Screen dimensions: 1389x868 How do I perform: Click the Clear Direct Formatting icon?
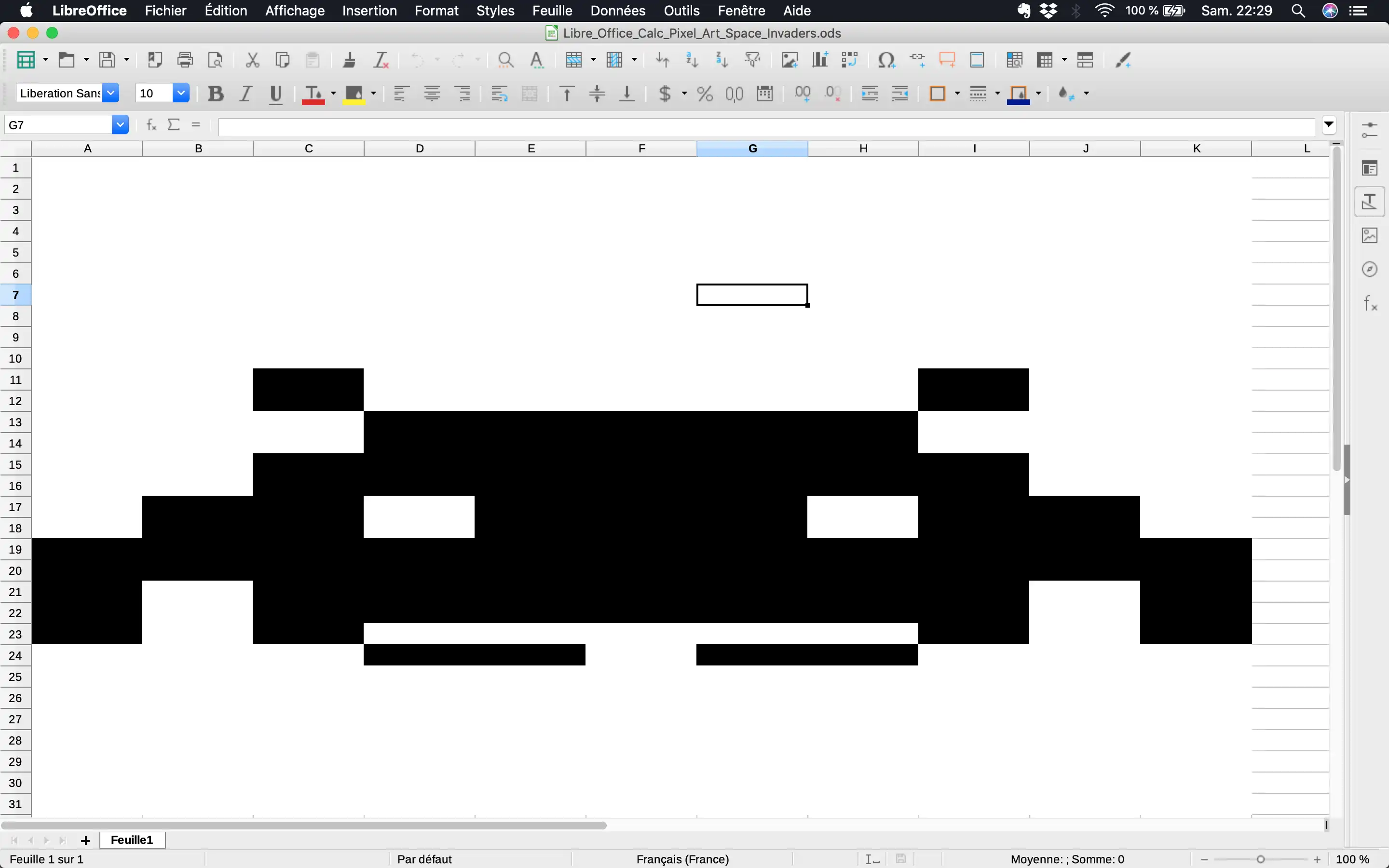pyautogui.click(x=381, y=60)
